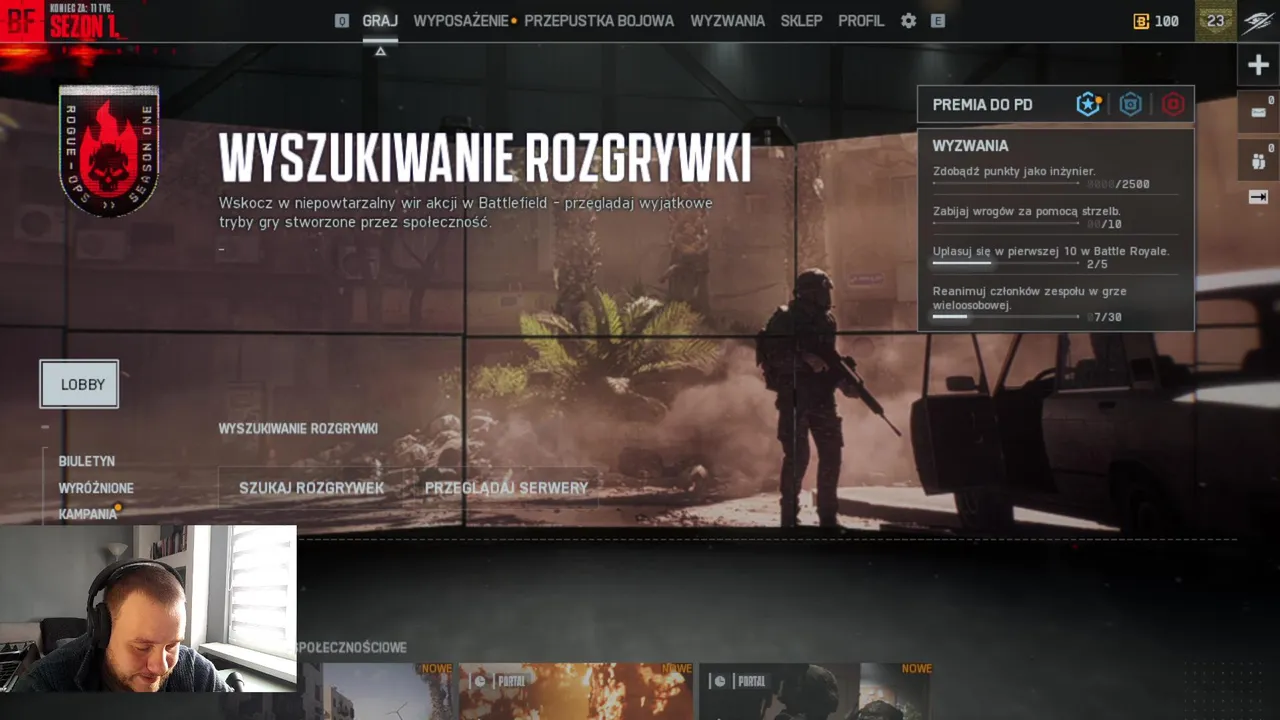
Task: Click the Battlefield currency coin icon
Action: (x=1141, y=21)
